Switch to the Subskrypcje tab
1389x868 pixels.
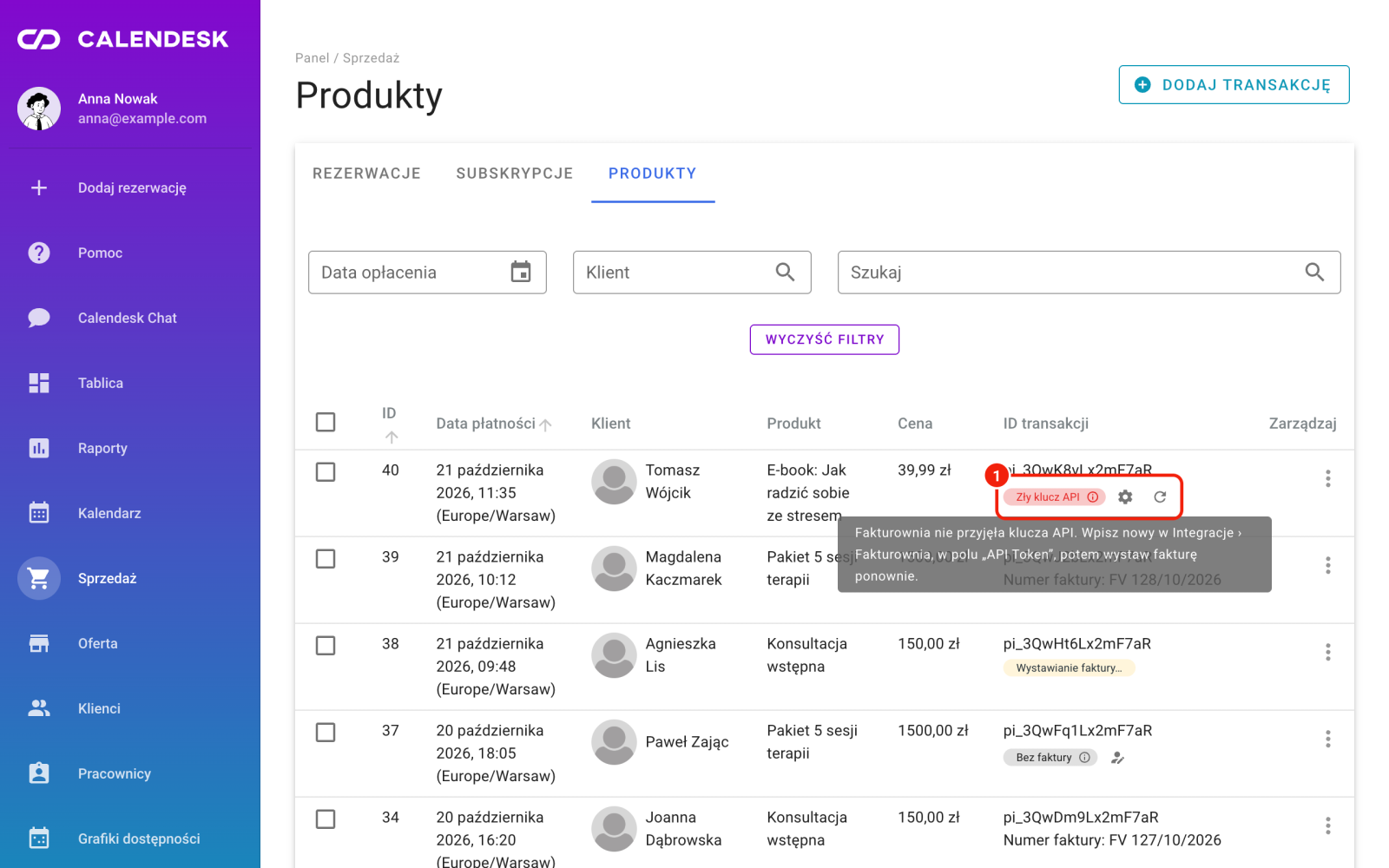tap(515, 174)
